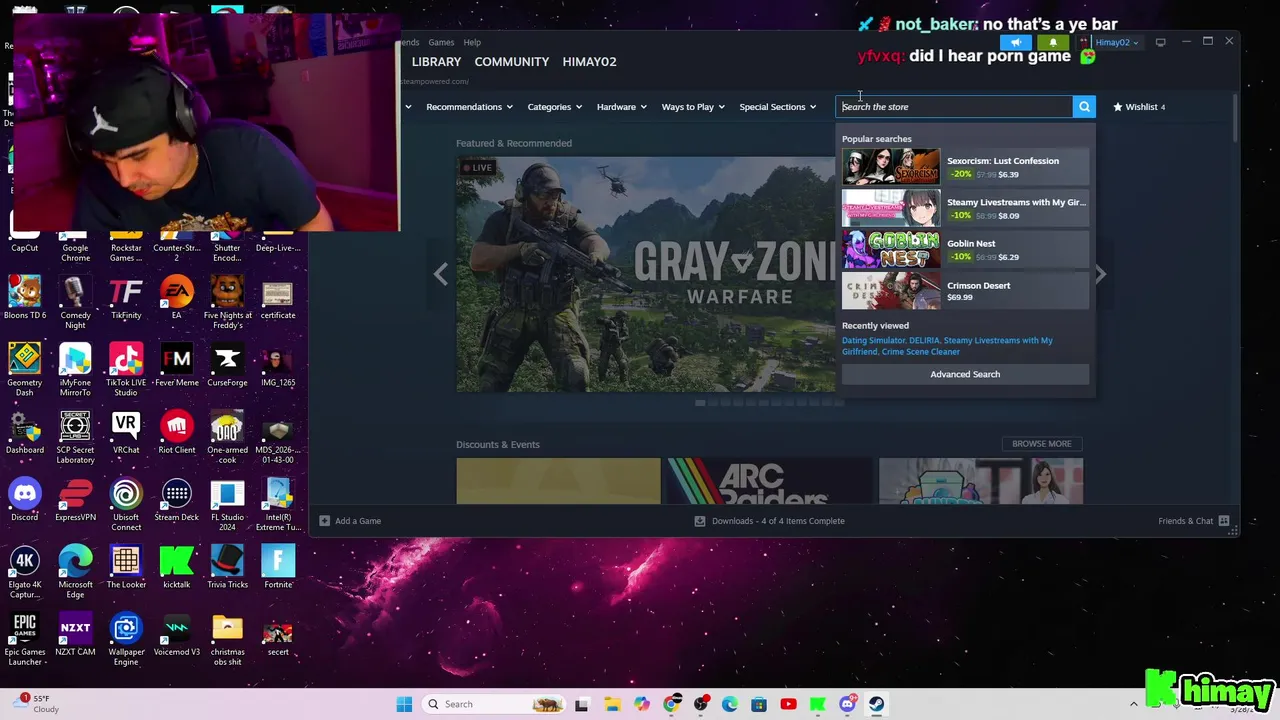
Task: Open Downloads status in Steam footer
Action: pos(770,521)
